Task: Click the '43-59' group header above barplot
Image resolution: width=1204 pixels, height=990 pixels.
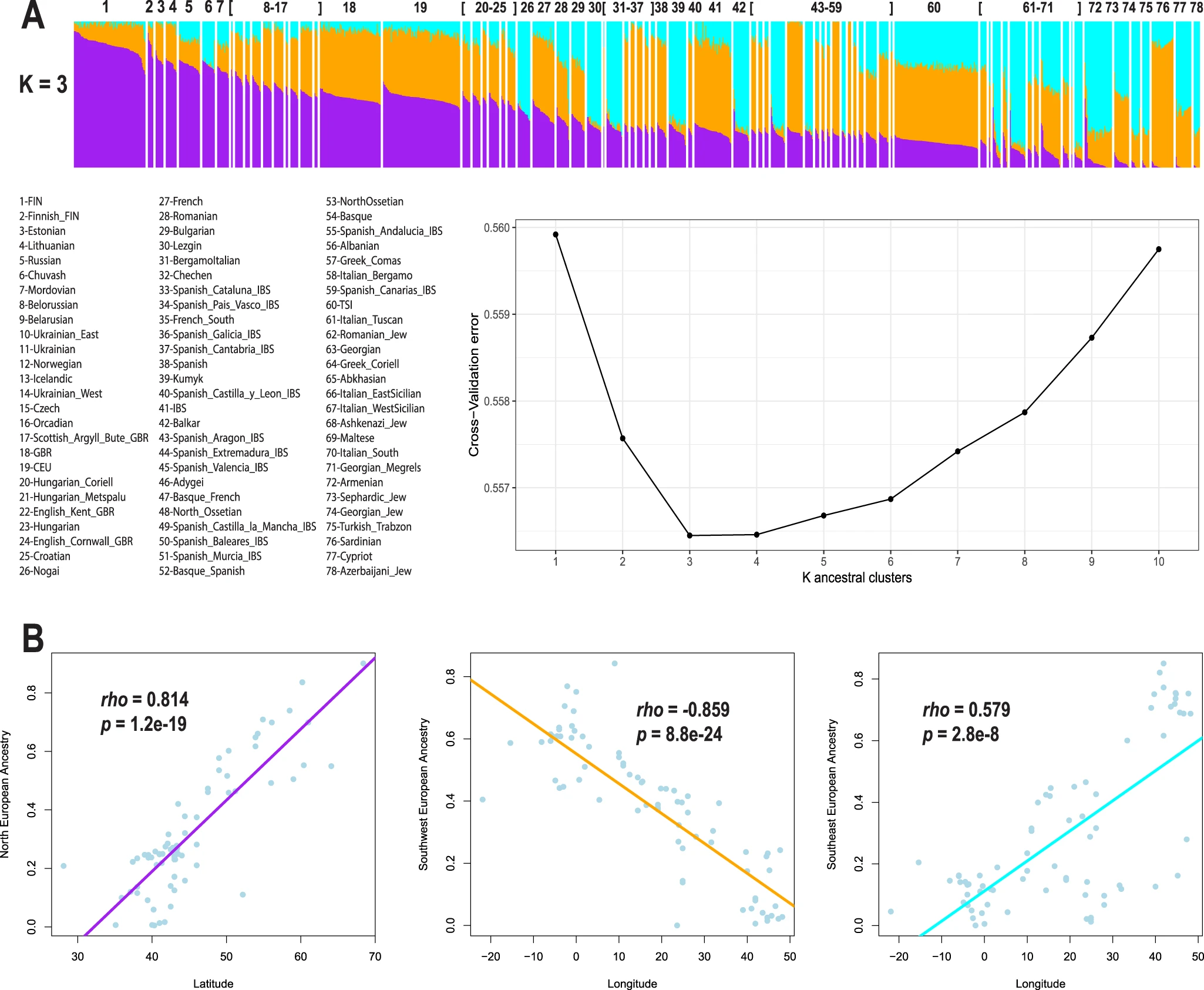Action: click(x=826, y=8)
